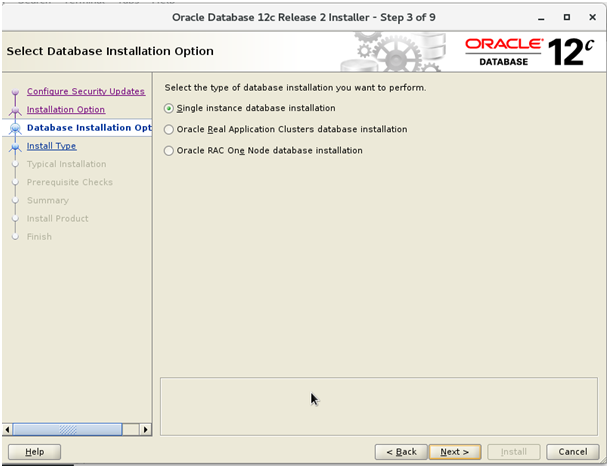Image resolution: width=609 pixels, height=468 pixels.
Task: Click step marker icon beside Configure Security Updates
Action: click(15, 93)
